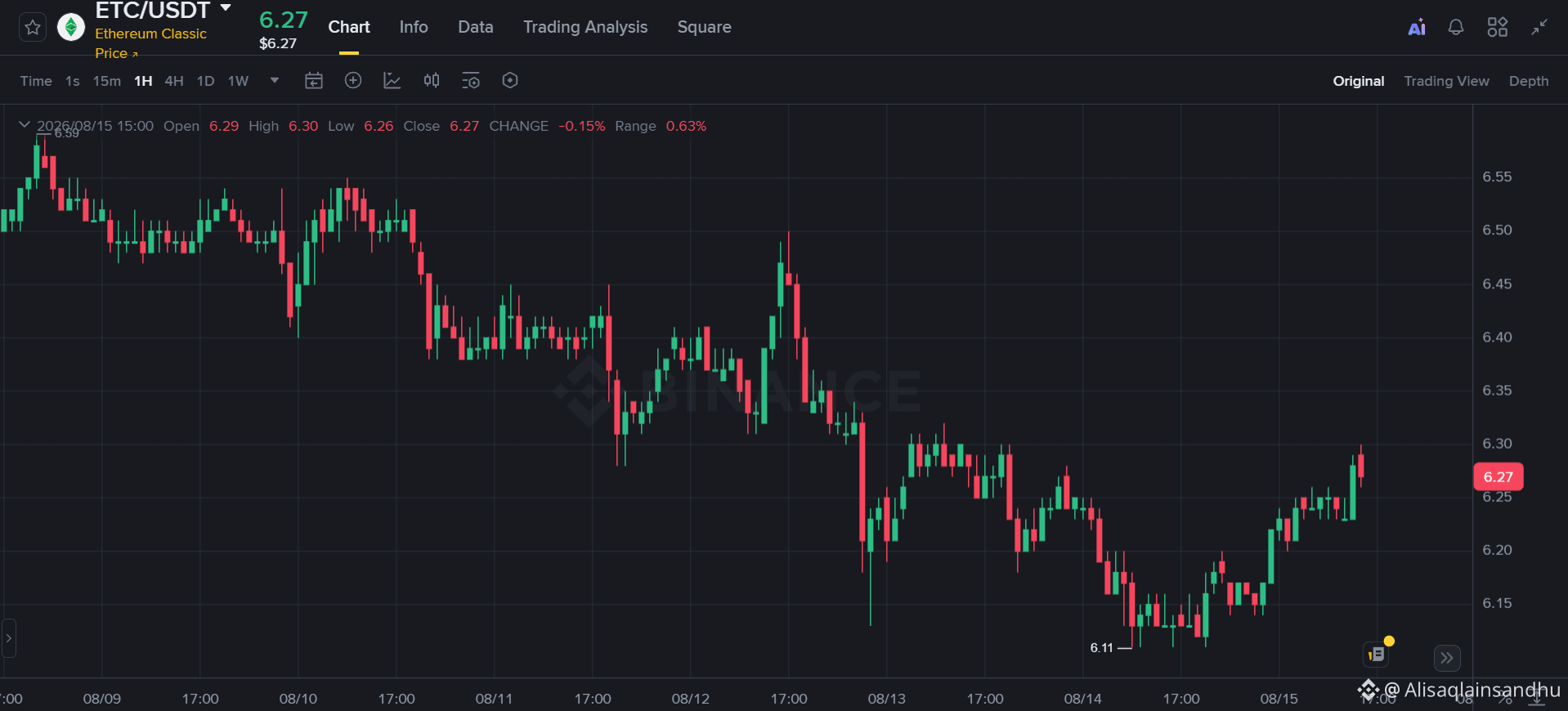1568x711 pixels.
Task: Click the 6.50 price axis label
Action: point(1497,230)
